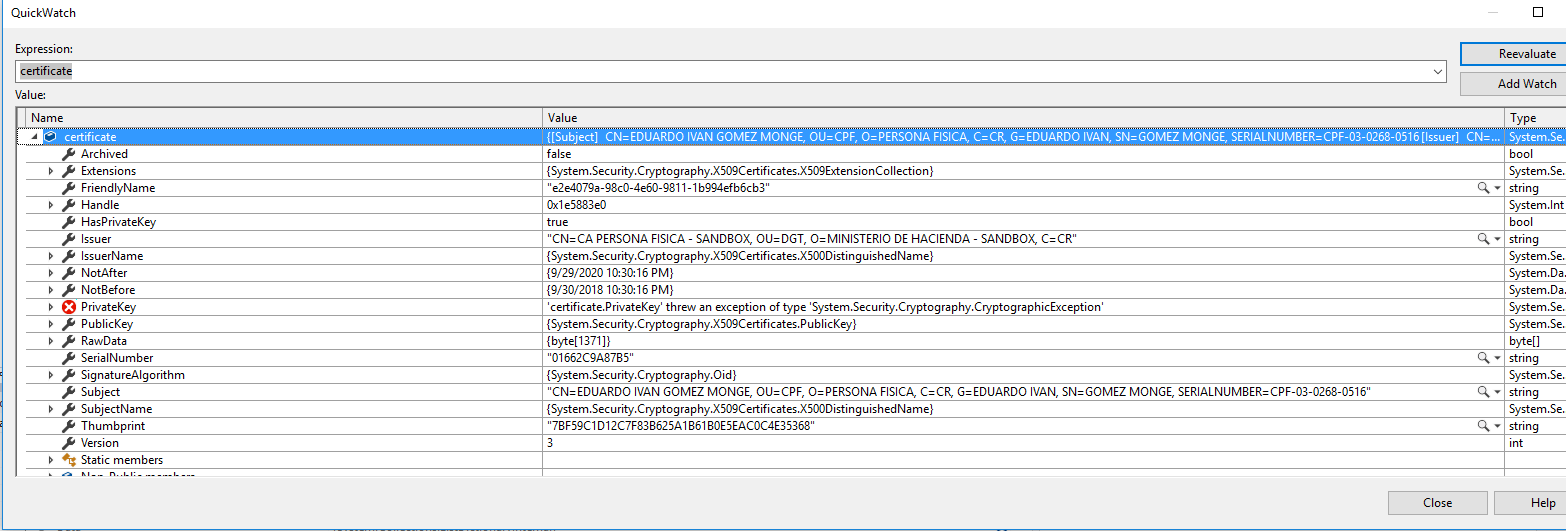
Task: Expand the PrivateKey exception node
Action: [x=51, y=307]
